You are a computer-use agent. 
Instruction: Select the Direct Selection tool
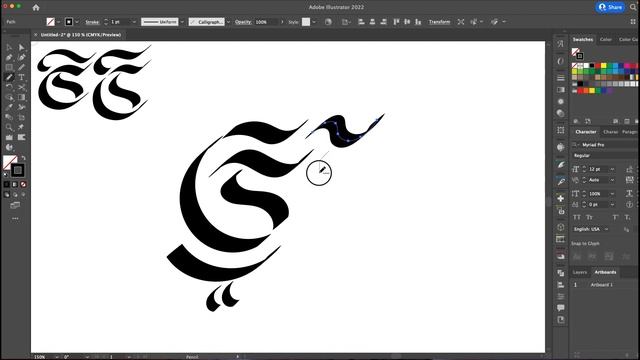pos(21,47)
